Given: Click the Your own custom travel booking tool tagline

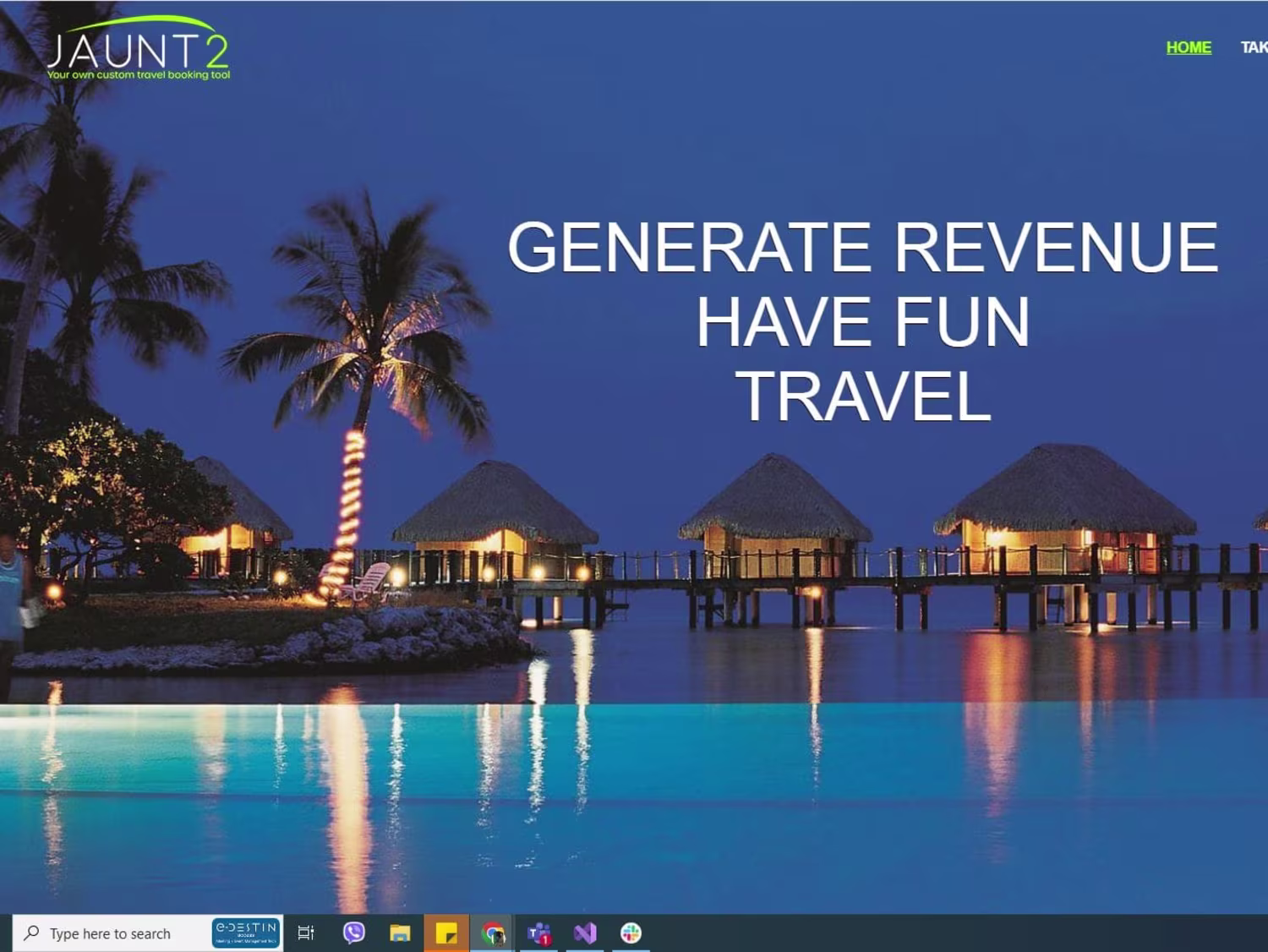Looking at the screenshot, I should pyautogui.click(x=139, y=74).
